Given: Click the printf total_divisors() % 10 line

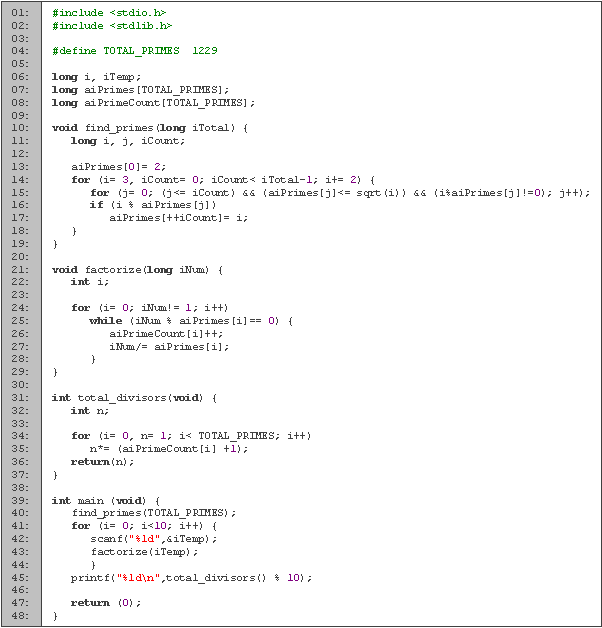Looking at the screenshot, I should [x=191, y=578].
